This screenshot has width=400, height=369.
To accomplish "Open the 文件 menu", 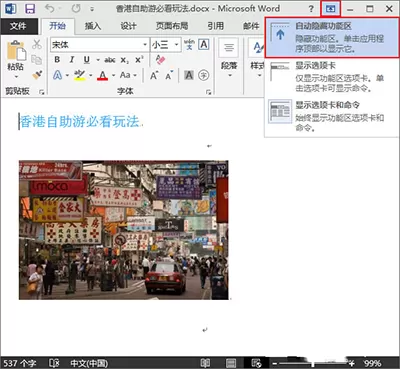I will click(x=18, y=26).
